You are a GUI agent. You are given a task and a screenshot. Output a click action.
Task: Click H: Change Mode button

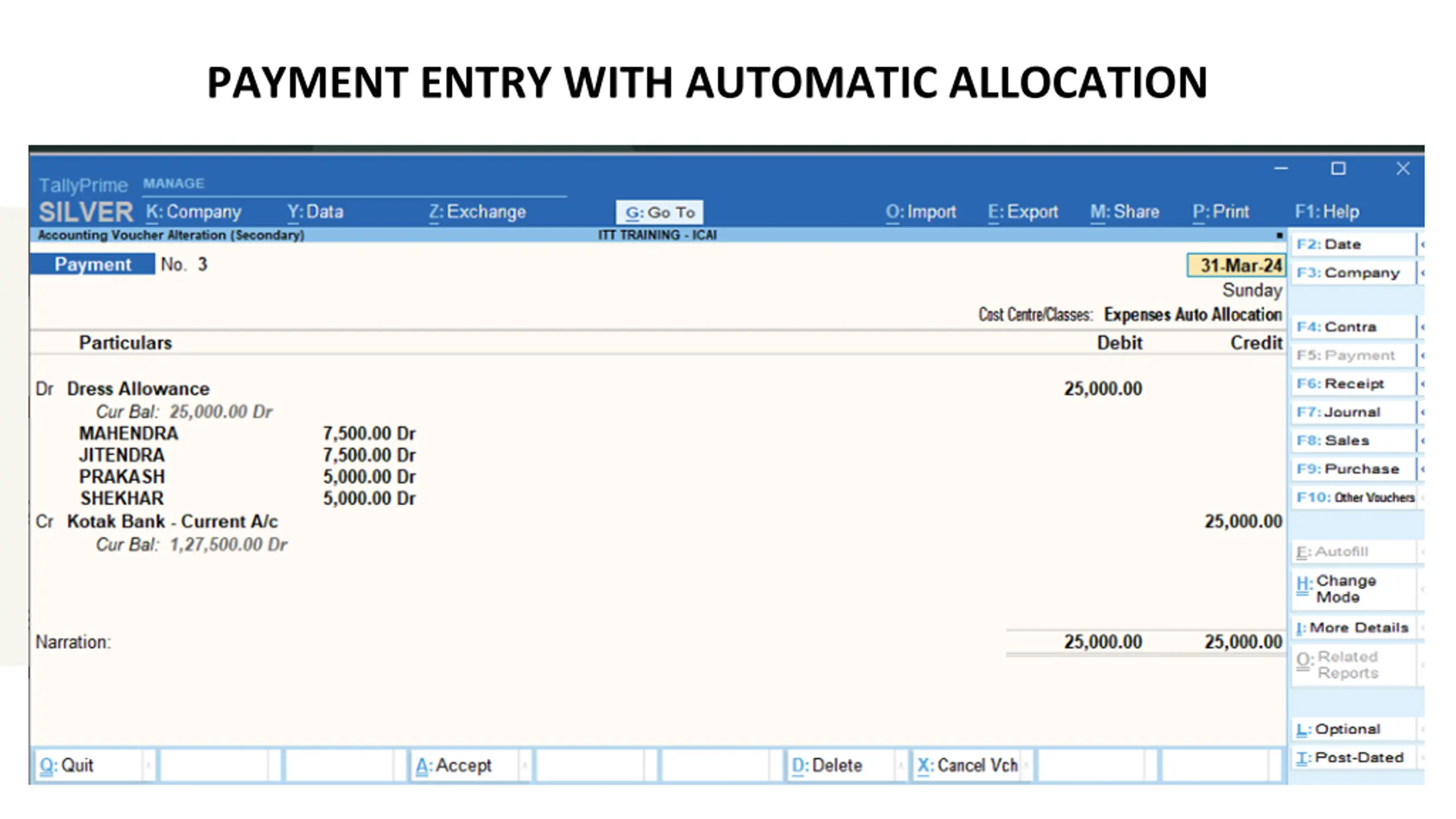(x=1353, y=589)
